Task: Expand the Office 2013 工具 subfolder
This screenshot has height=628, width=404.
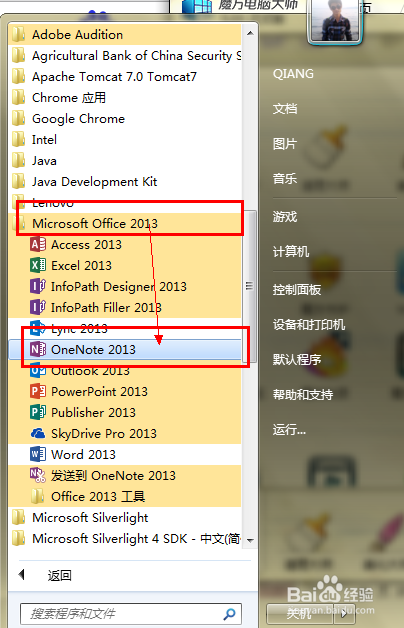Action: (x=125, y=497)
